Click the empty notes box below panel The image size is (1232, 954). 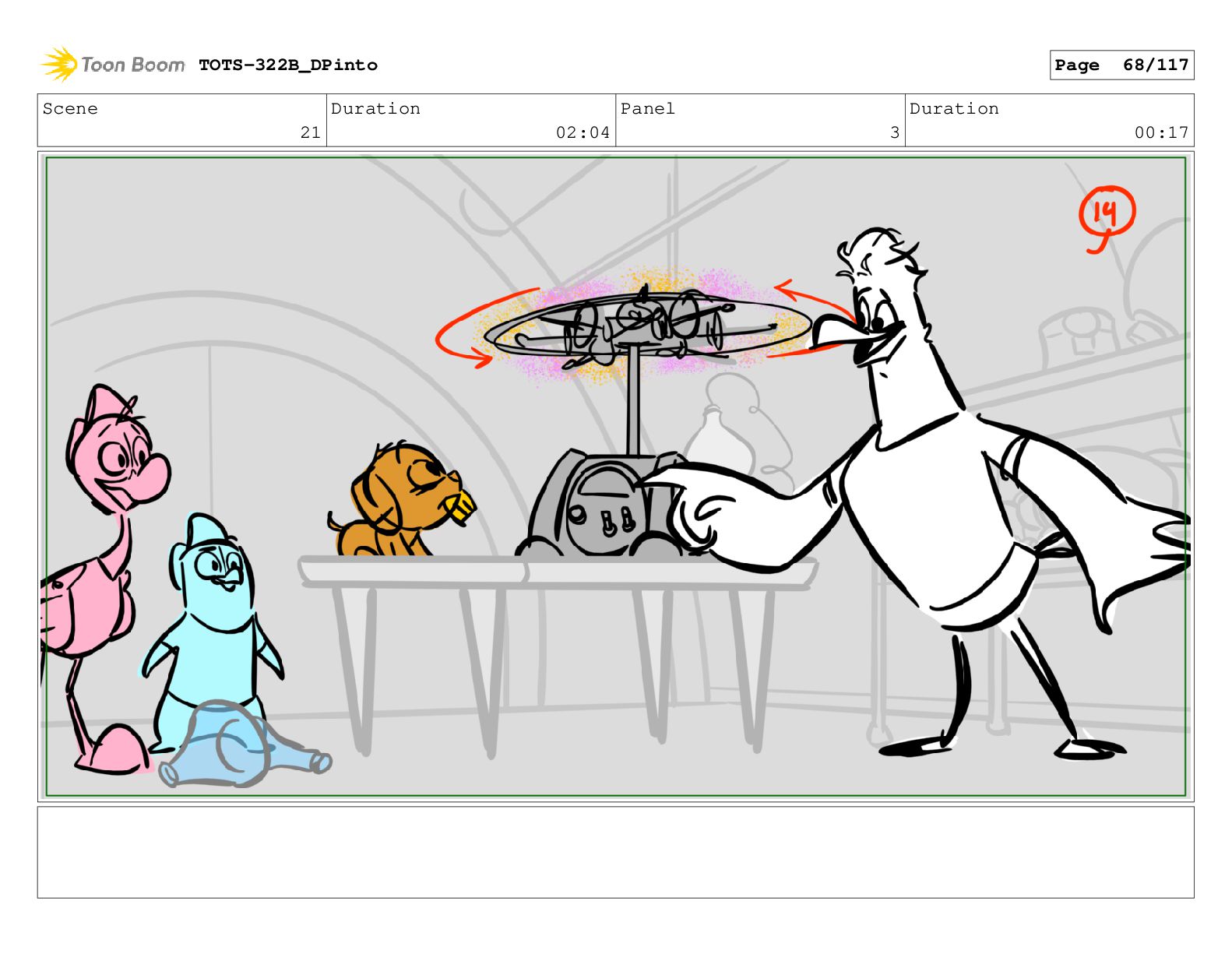pos(616,852)
